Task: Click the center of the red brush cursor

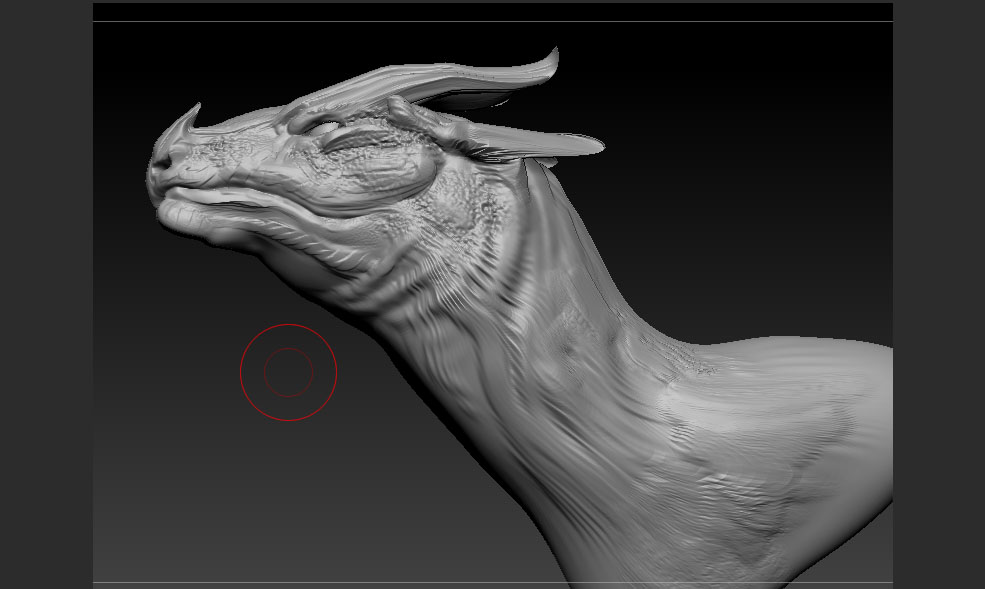Action: click(x=288, y=372)
